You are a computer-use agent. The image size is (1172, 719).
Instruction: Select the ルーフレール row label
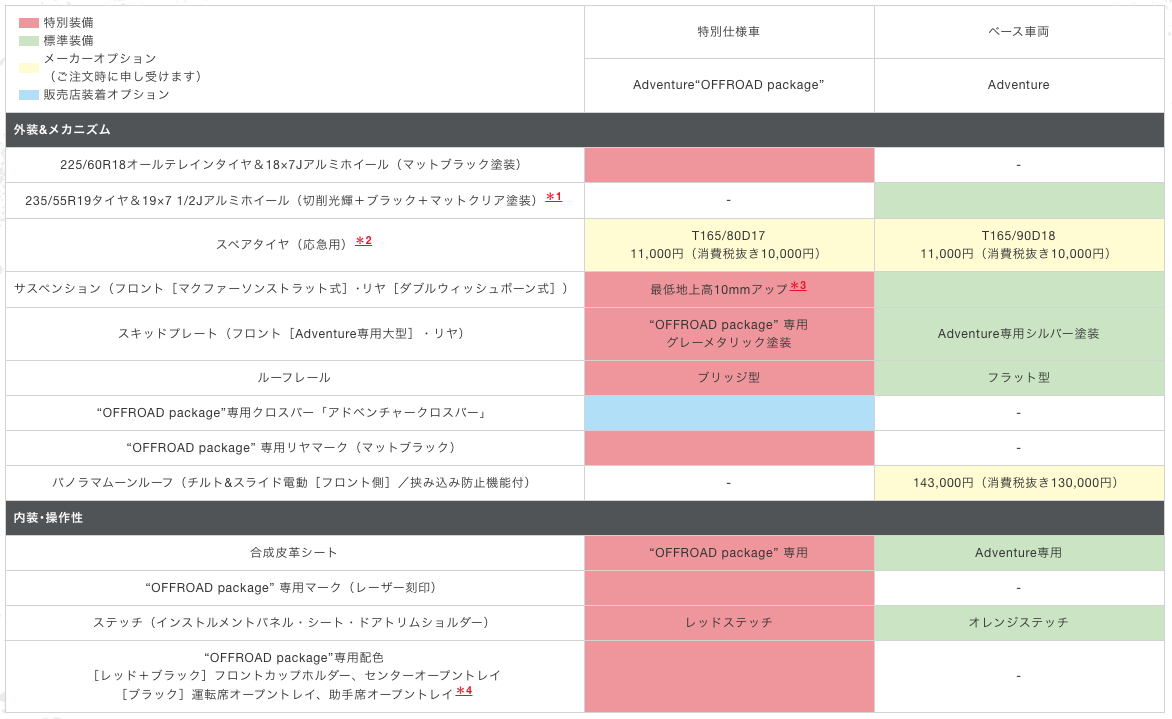click(x=294, y=378)
